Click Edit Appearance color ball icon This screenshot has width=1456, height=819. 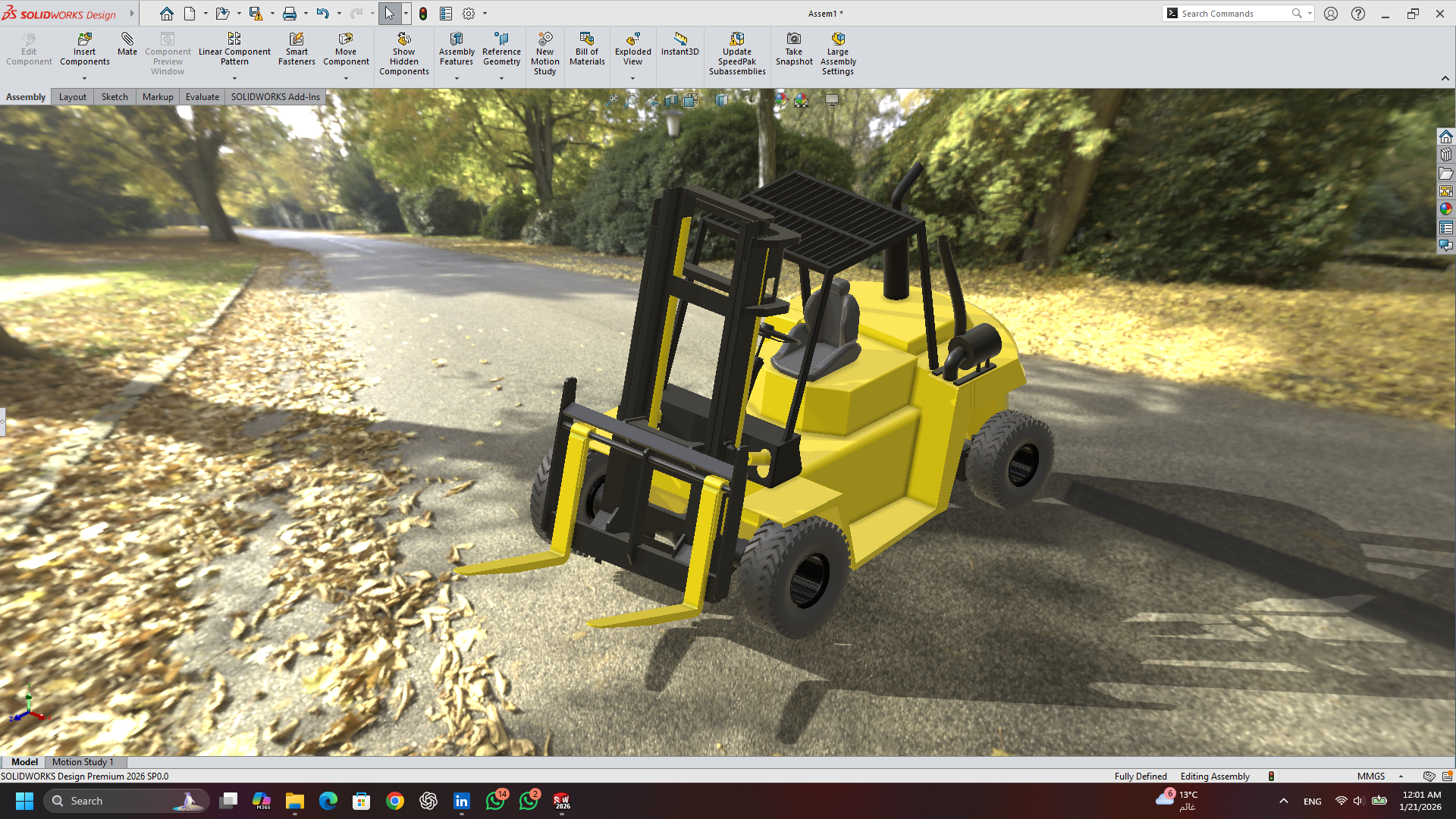pyautogui.click(x=781, y=100)
